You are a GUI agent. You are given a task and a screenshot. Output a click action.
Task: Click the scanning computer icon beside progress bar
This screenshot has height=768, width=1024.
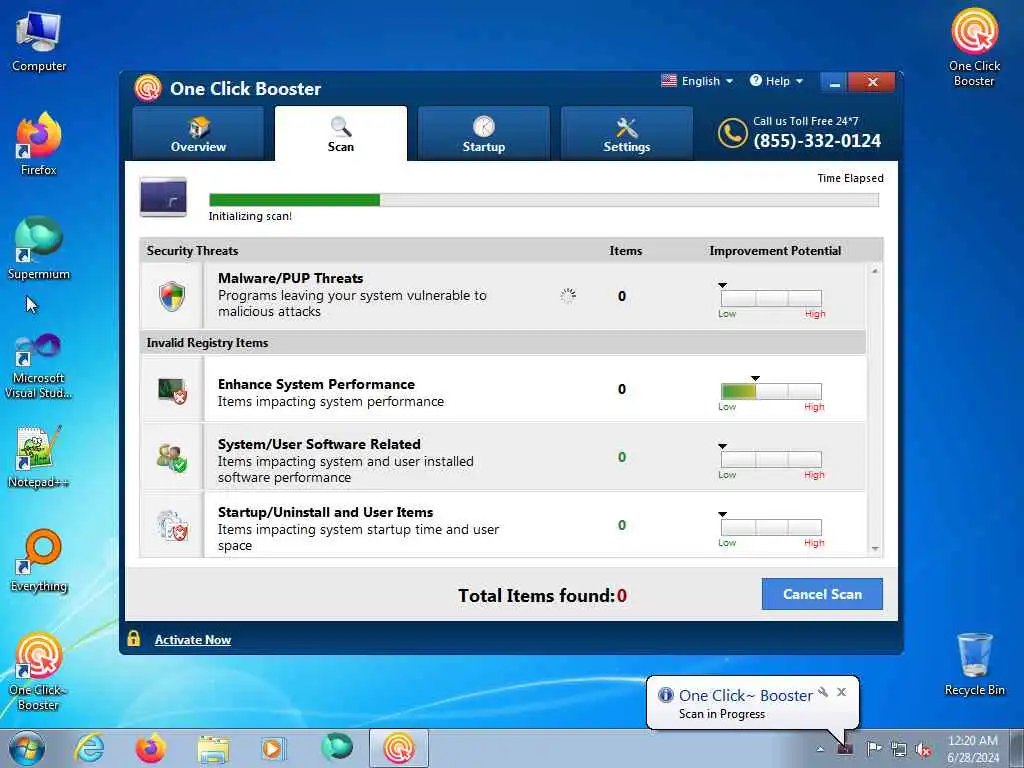tap(163, 197)
